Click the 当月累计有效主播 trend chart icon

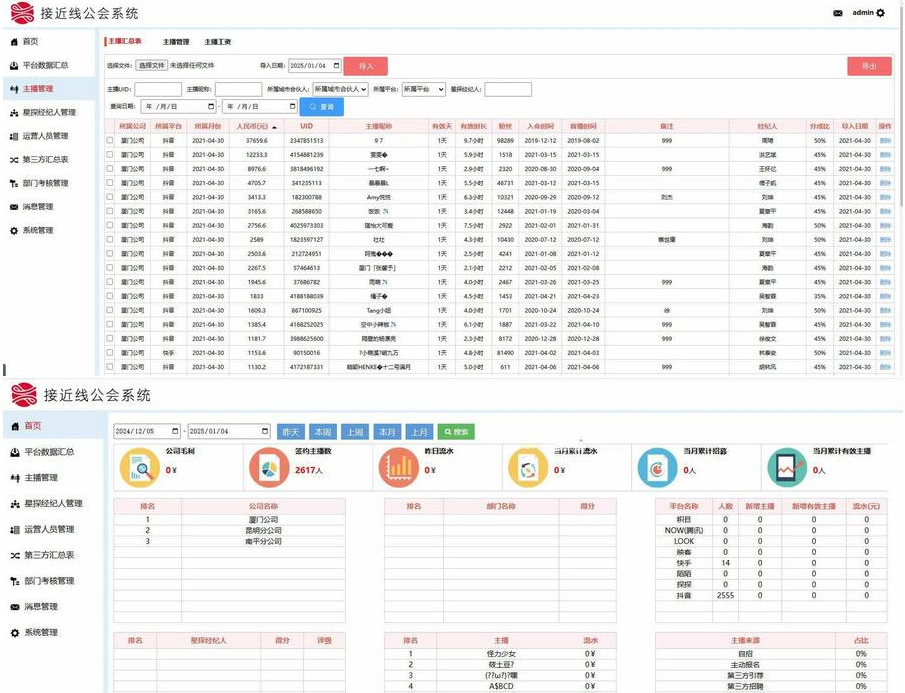(x=787, y=468)
